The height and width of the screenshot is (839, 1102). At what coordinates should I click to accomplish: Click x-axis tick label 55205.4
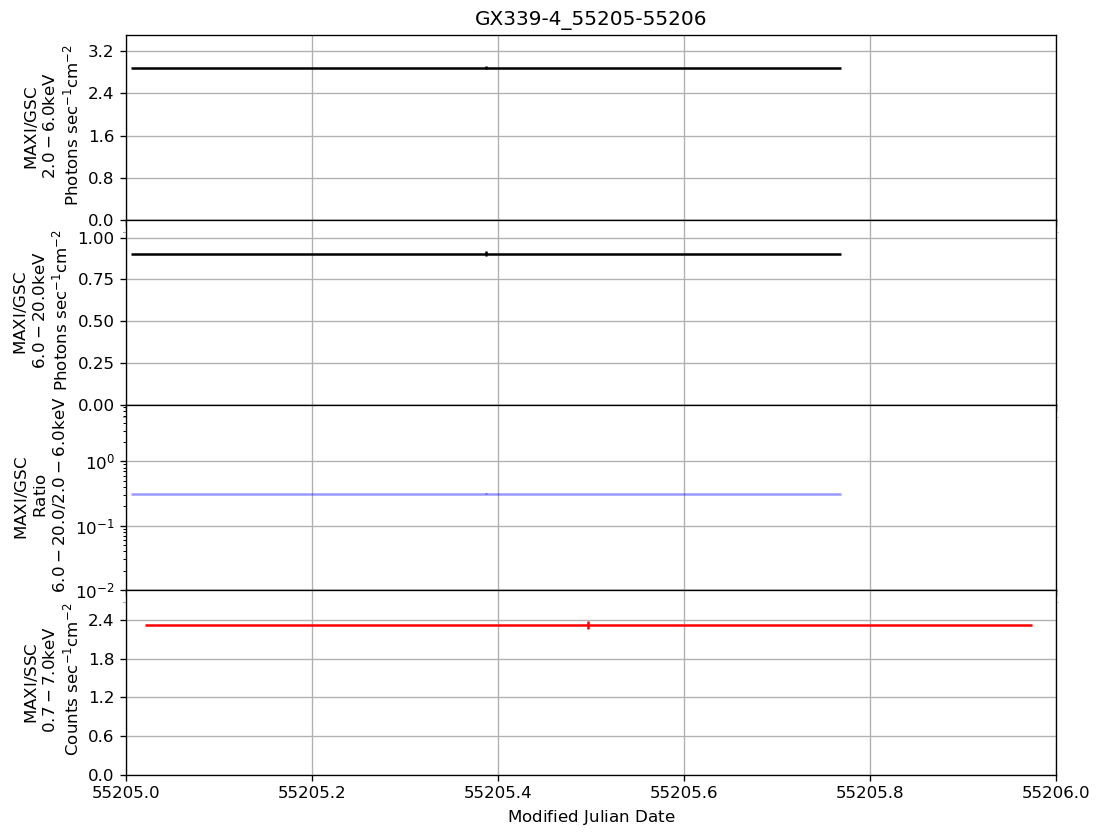click(x=498, y=793)
